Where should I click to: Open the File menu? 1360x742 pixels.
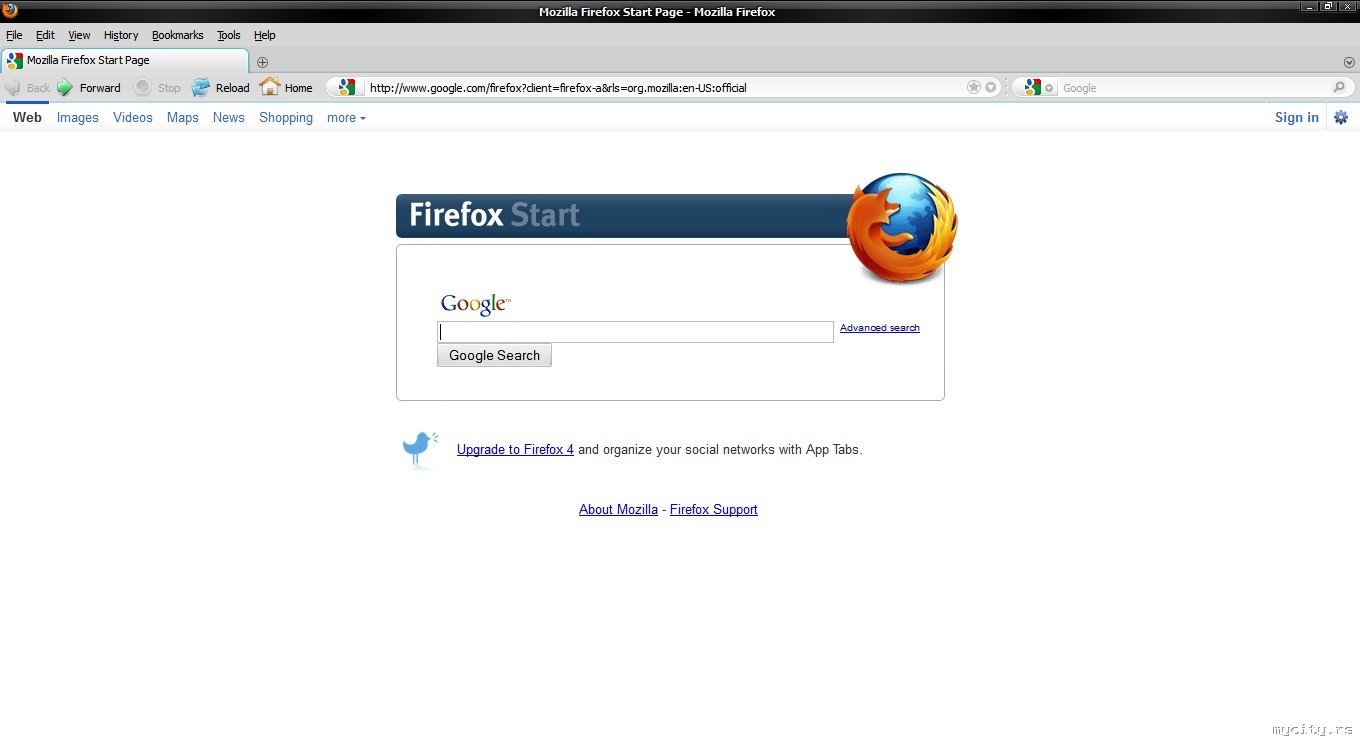click(x=14, y=35)
